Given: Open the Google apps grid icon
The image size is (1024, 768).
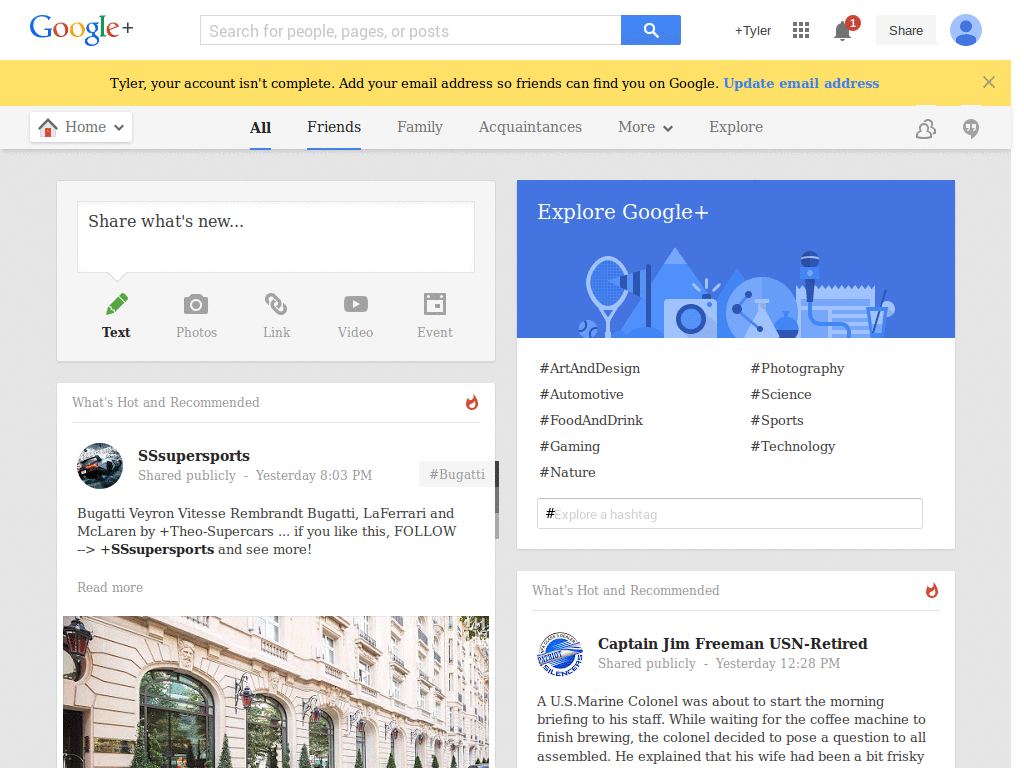Looking at the screenshot, I should point(801,30).
